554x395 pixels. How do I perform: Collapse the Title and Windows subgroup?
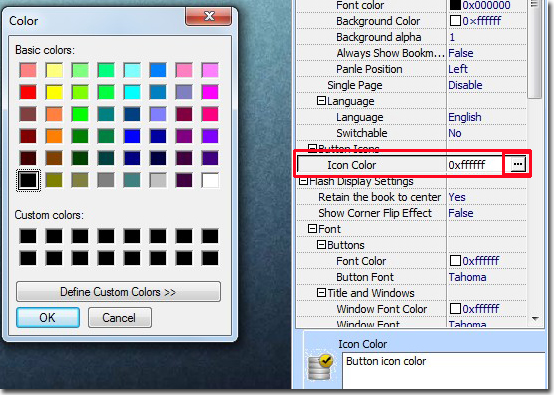[321, 293]
